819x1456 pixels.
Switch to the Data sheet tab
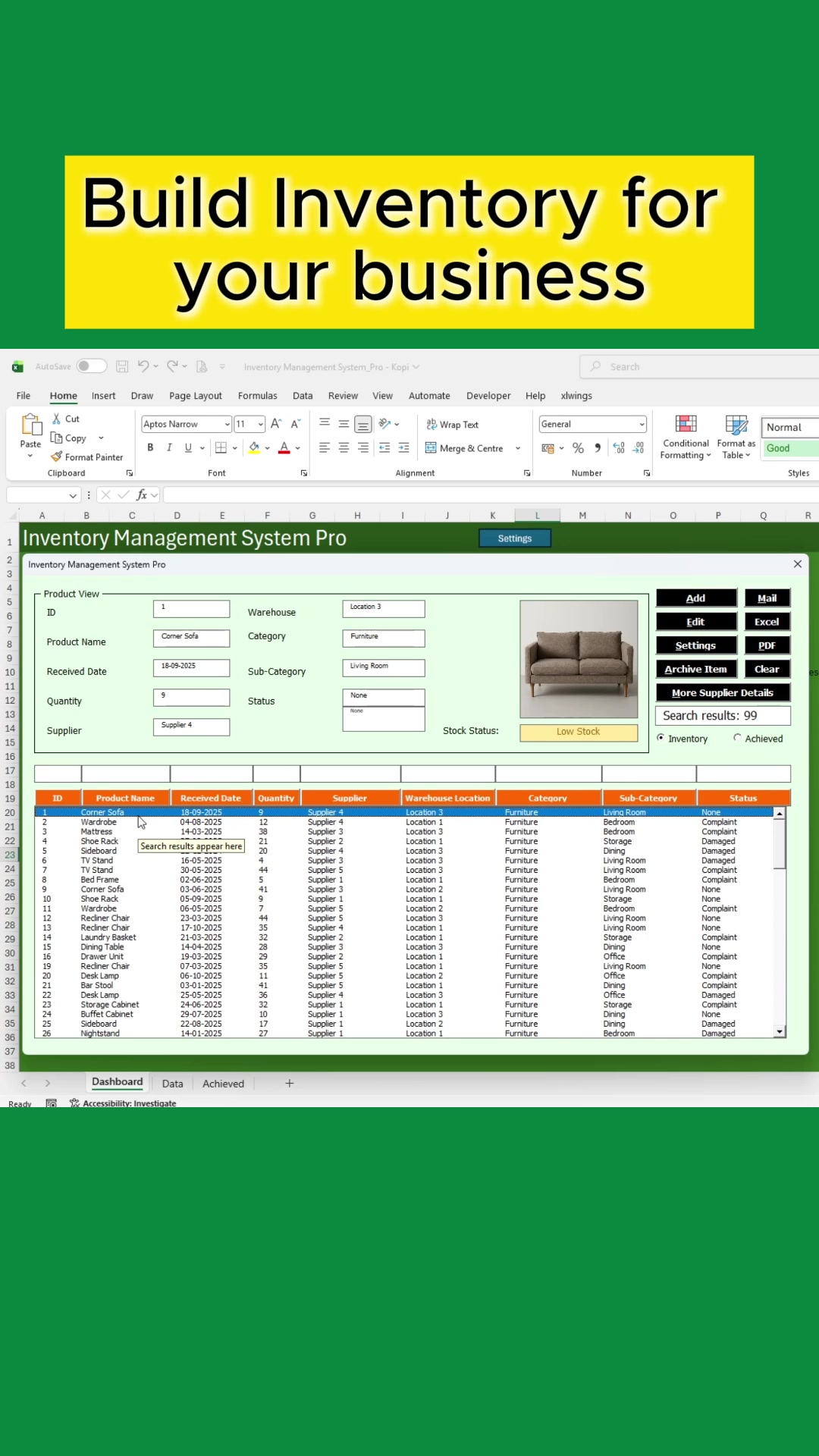[x=172, y=1084]
